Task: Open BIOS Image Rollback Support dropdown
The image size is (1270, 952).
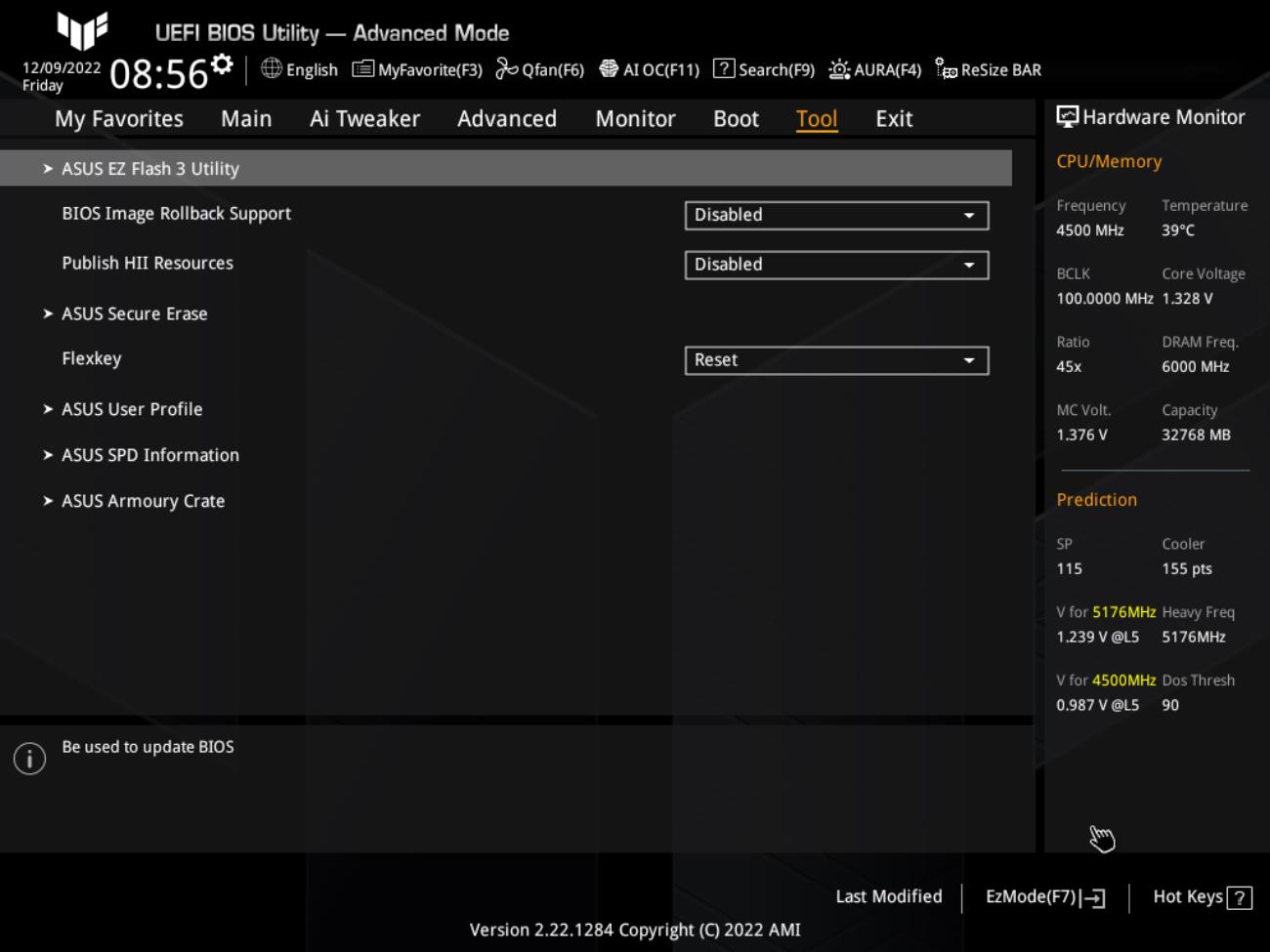Action: tap(836, 215)
